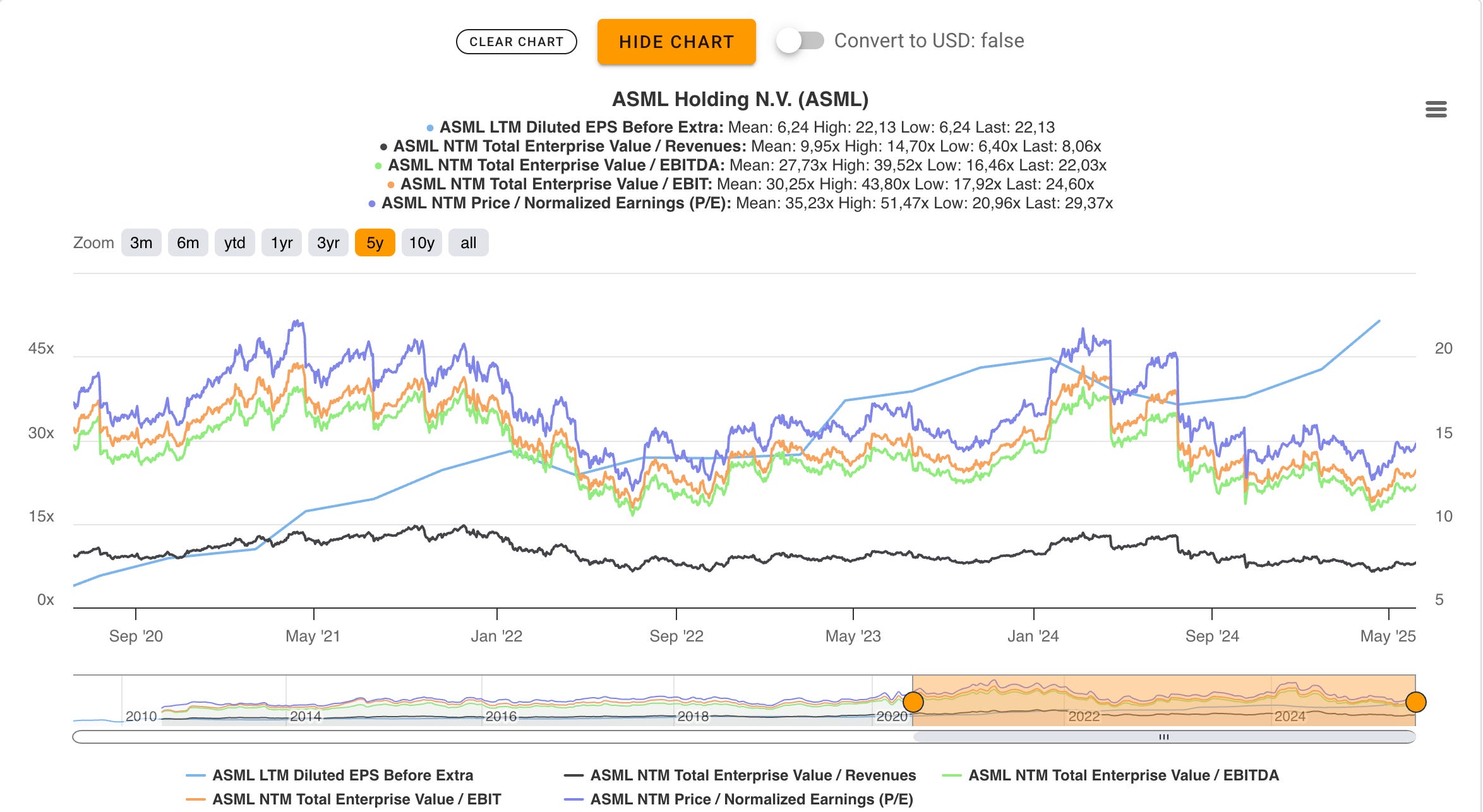Toggle EV / Revenues legend entry
The height and width of the screenshot is (812, 1483).
pyautogui.click(x=752, y=775)
